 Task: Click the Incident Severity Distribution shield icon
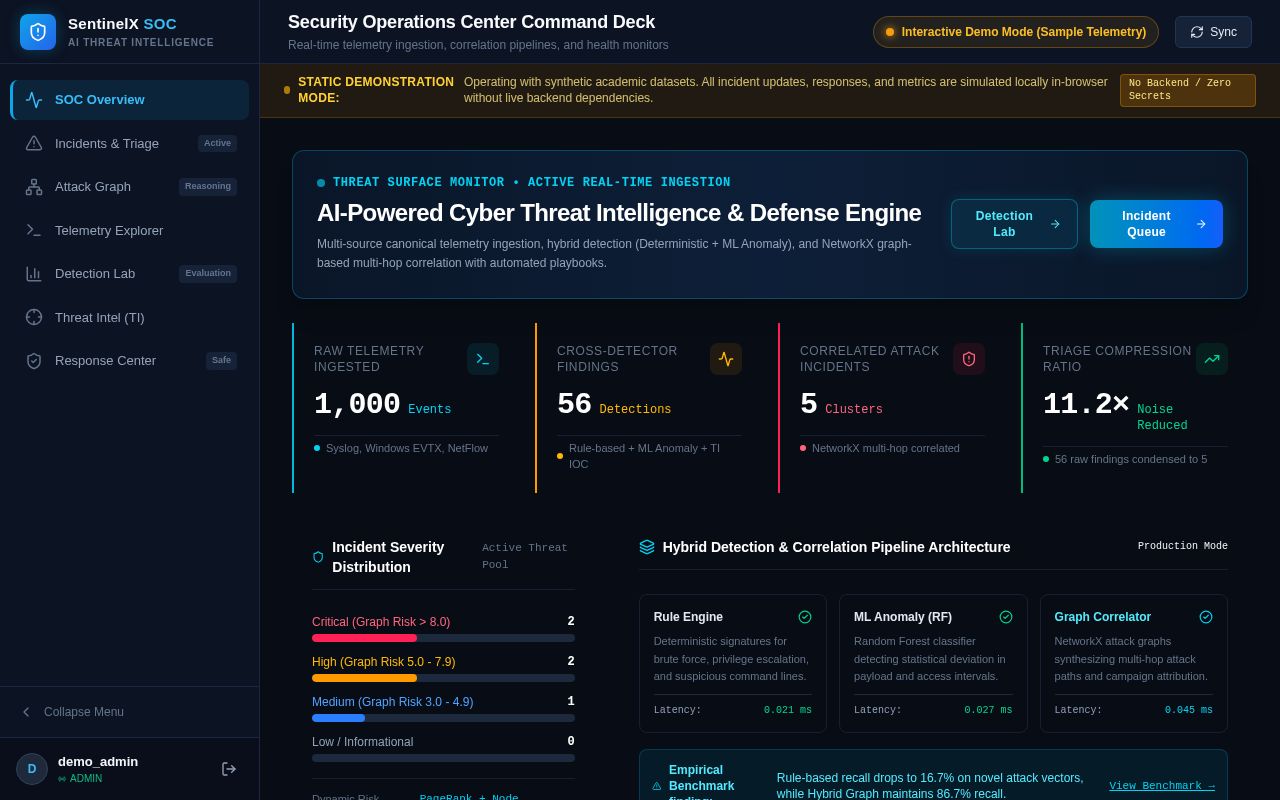318,557
